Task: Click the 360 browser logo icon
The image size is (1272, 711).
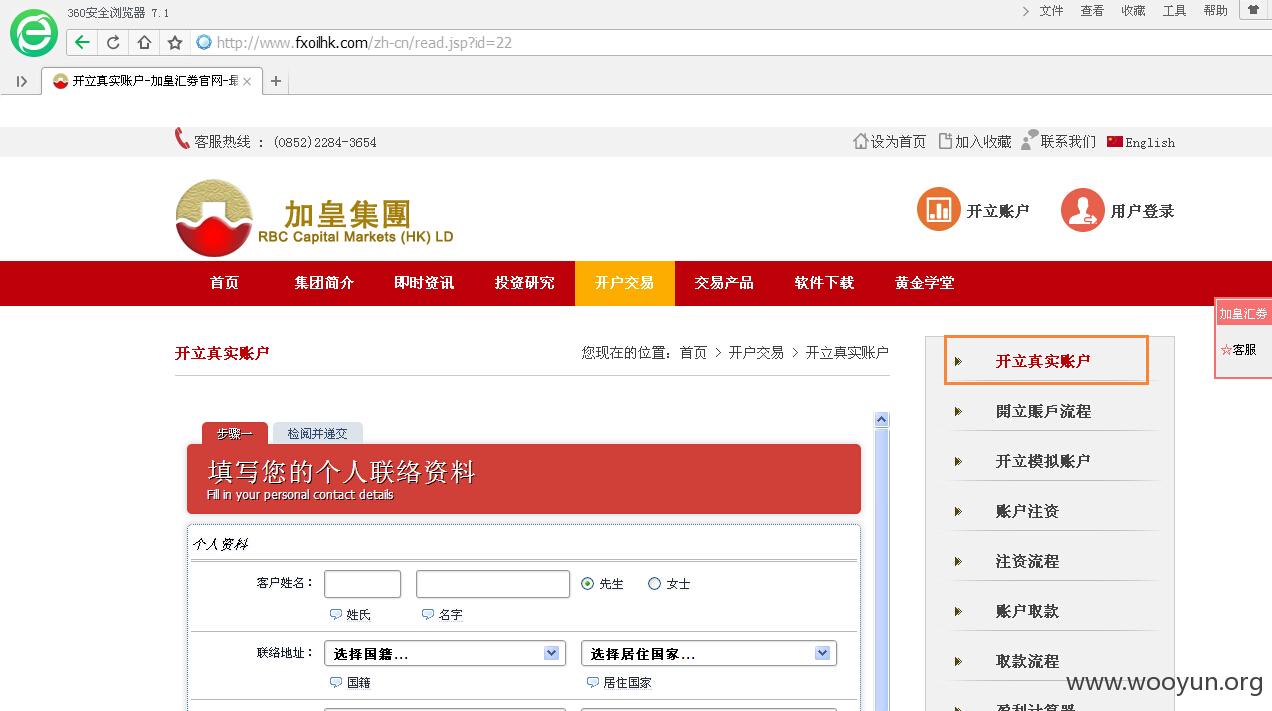Action: pos(34,33)
